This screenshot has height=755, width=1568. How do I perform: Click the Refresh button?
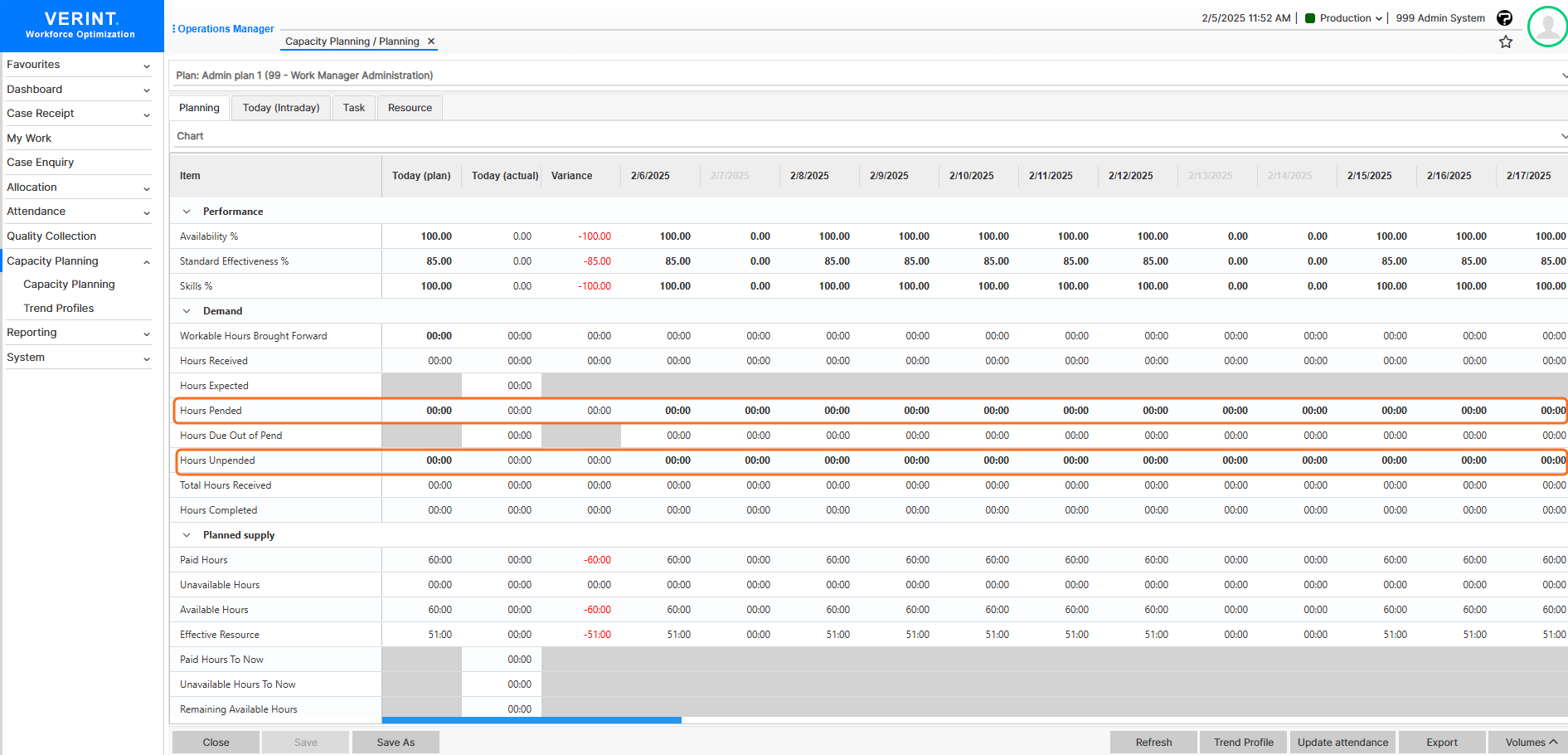click(x=1153, y=742)
